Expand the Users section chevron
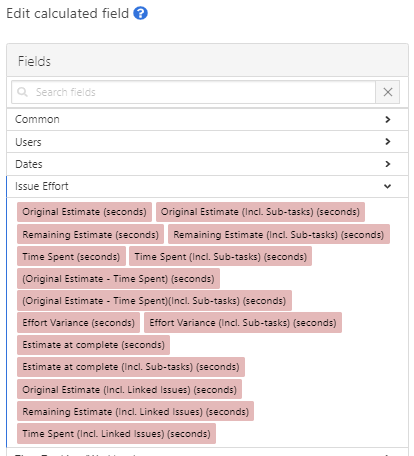 point(387,142)
